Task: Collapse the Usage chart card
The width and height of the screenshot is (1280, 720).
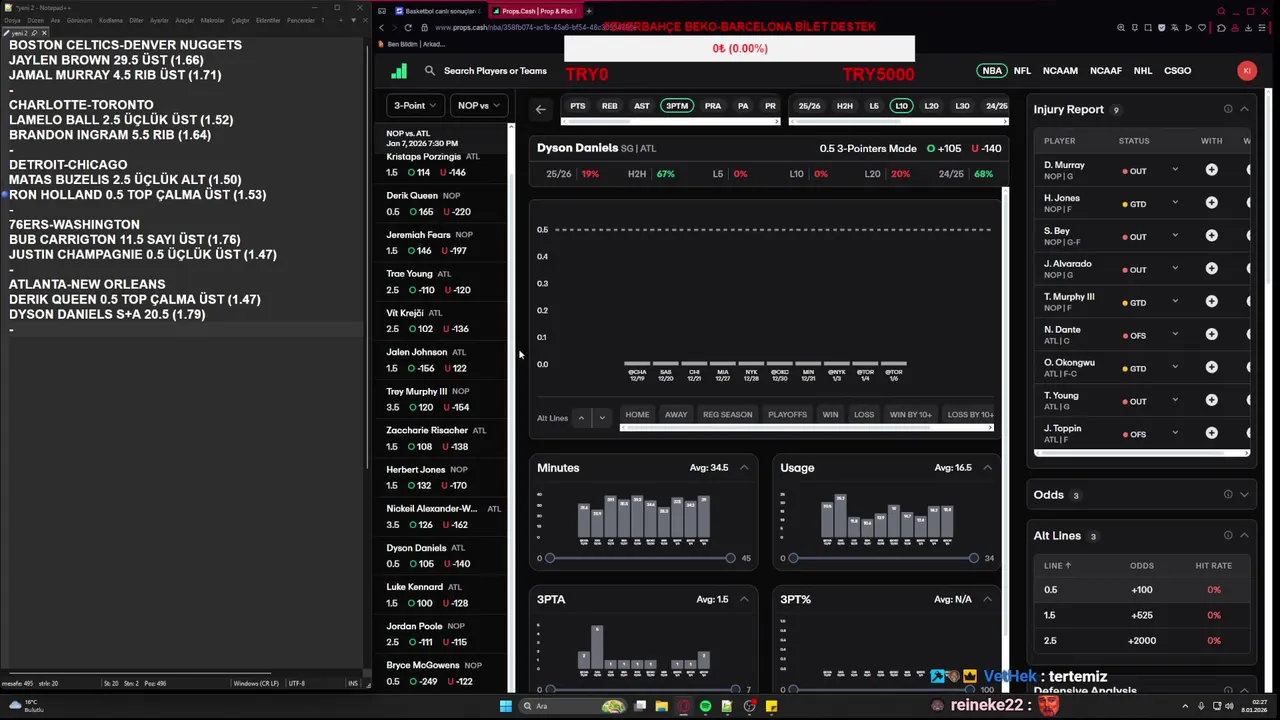Action: pos(987,467)
